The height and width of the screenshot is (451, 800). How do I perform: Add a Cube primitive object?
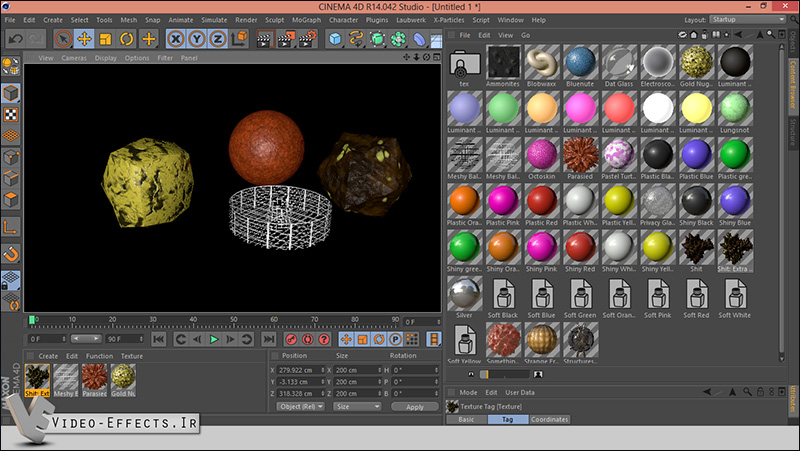click(335, 39)
